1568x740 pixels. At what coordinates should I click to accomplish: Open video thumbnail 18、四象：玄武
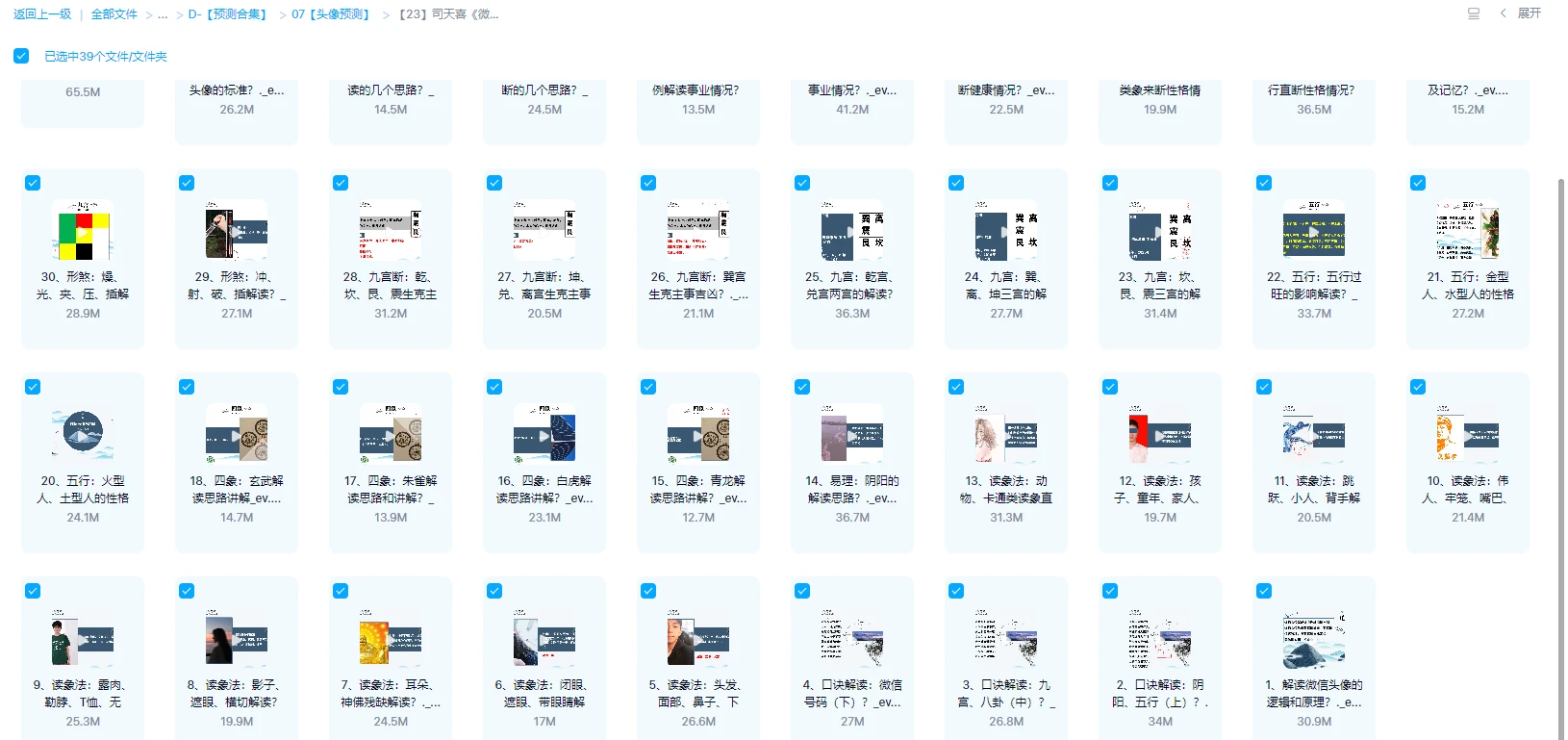237,435
